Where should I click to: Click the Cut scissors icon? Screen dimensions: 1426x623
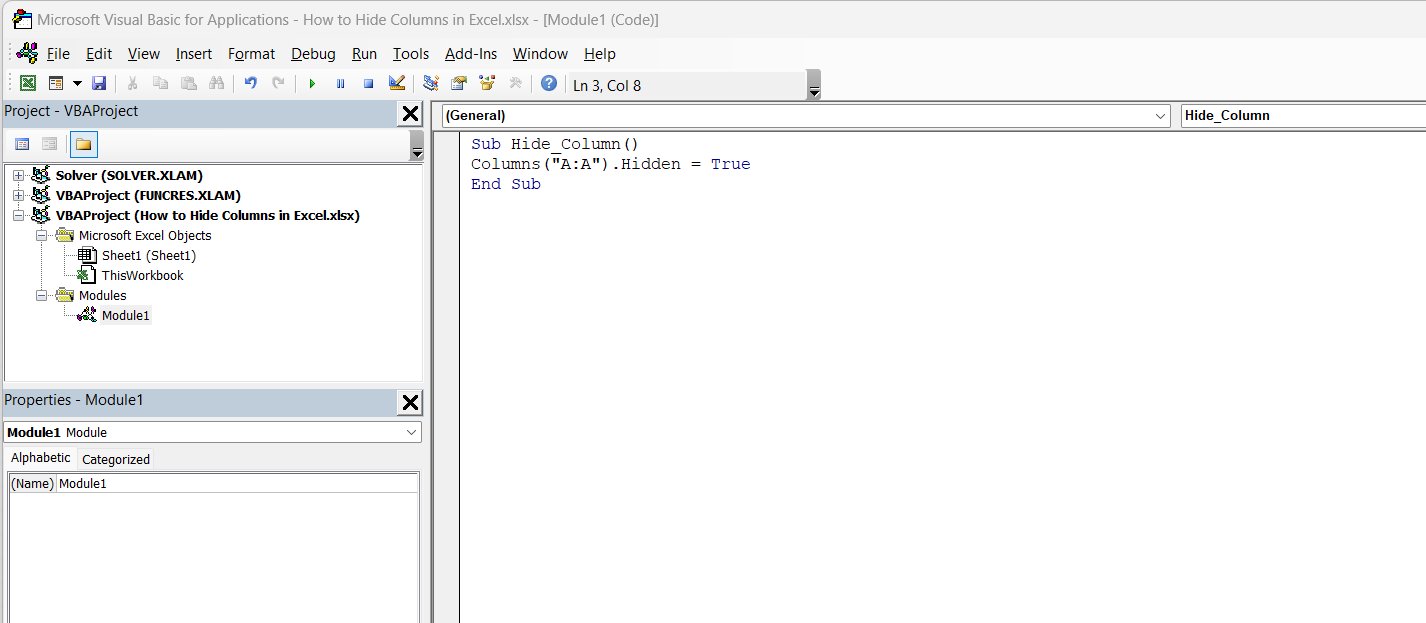(x=133, y=84)
